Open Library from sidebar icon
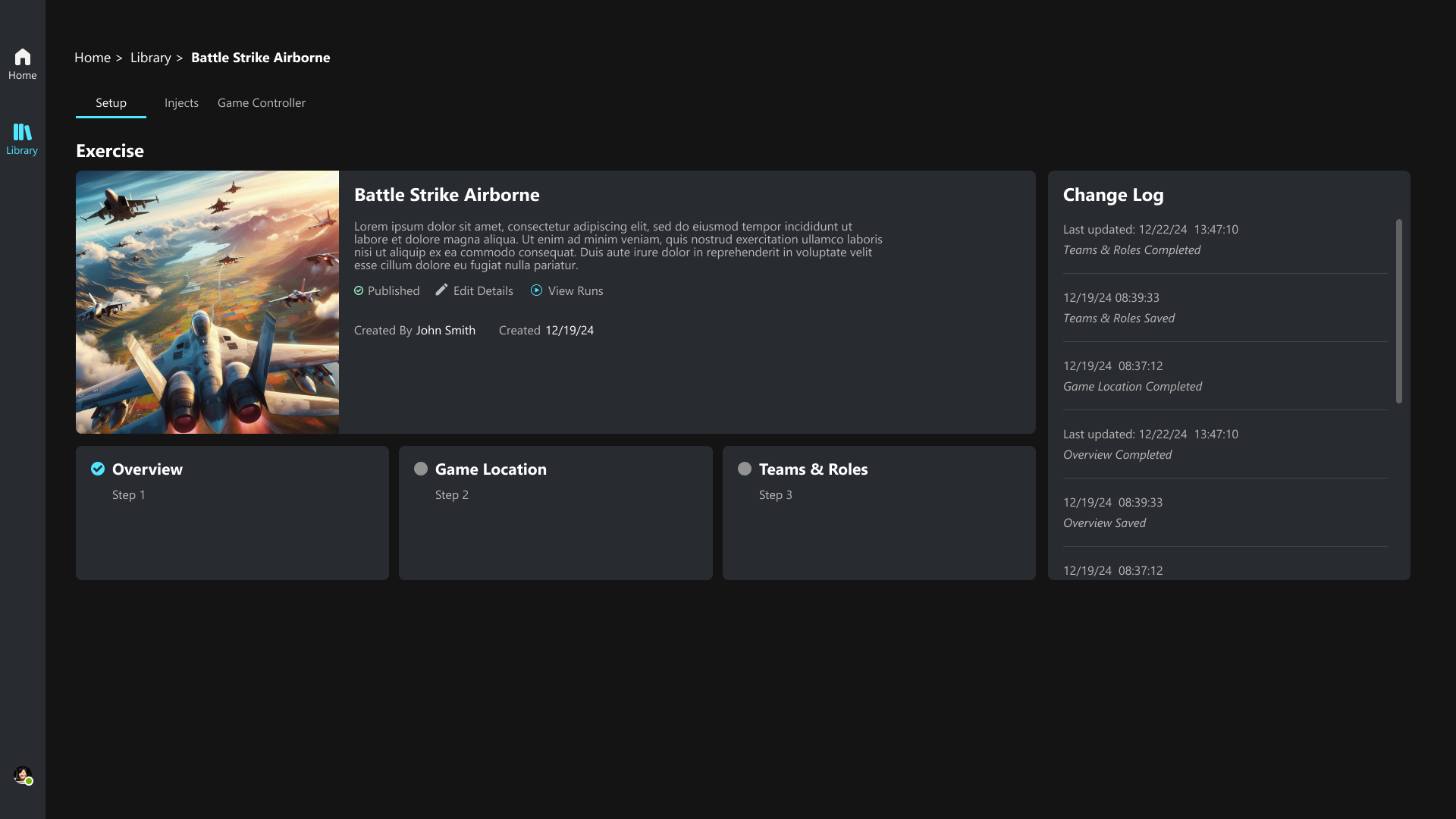Image resolution: width=1456 pixels, height=819 pixels. 23,133
